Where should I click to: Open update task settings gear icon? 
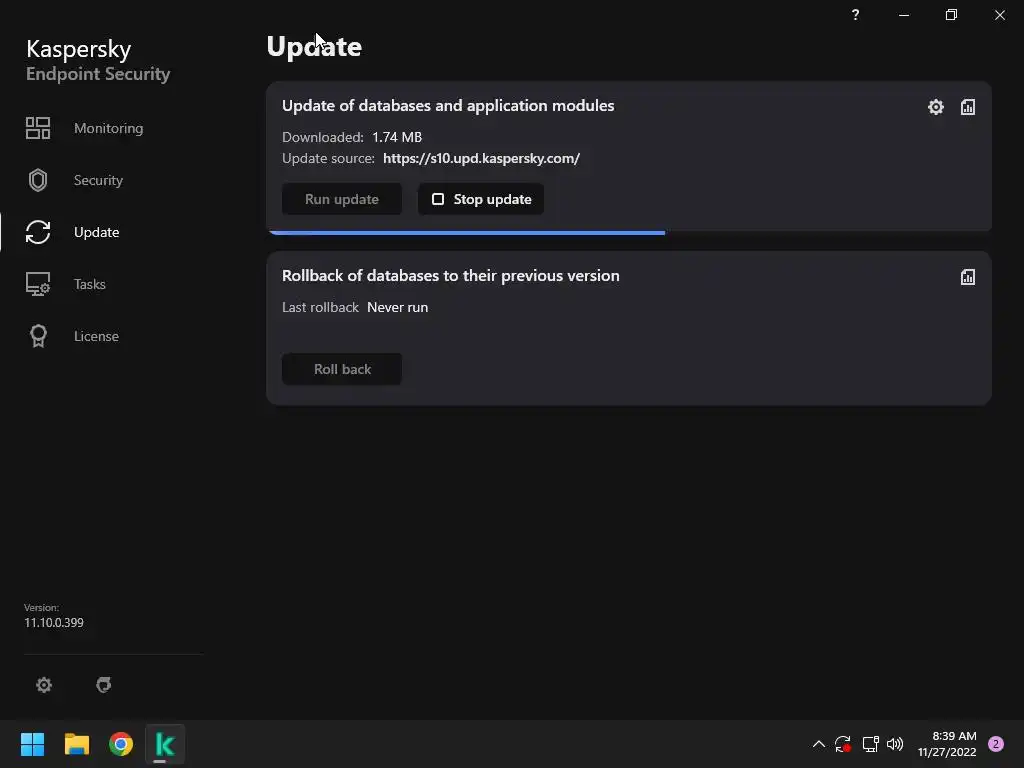pyautogui.click(x=936, y=107)
